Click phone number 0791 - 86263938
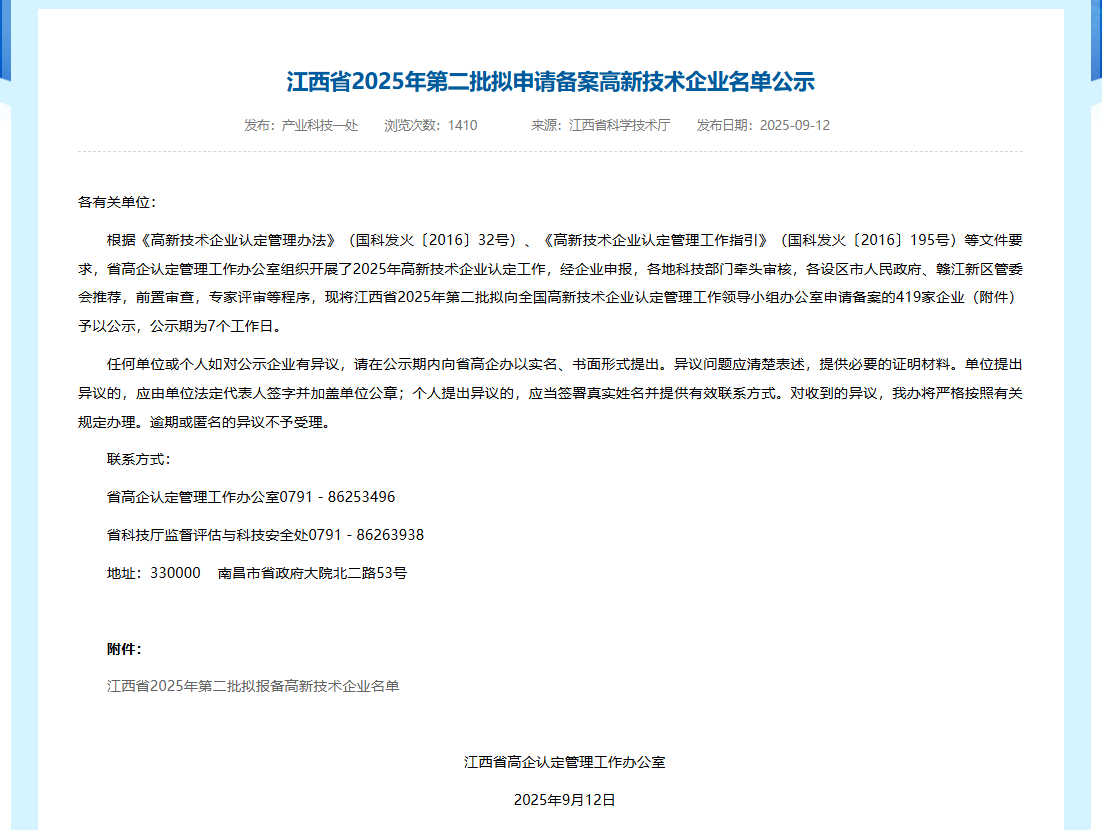The width and height of the screenshot is (1102, 830). [366, 535]
